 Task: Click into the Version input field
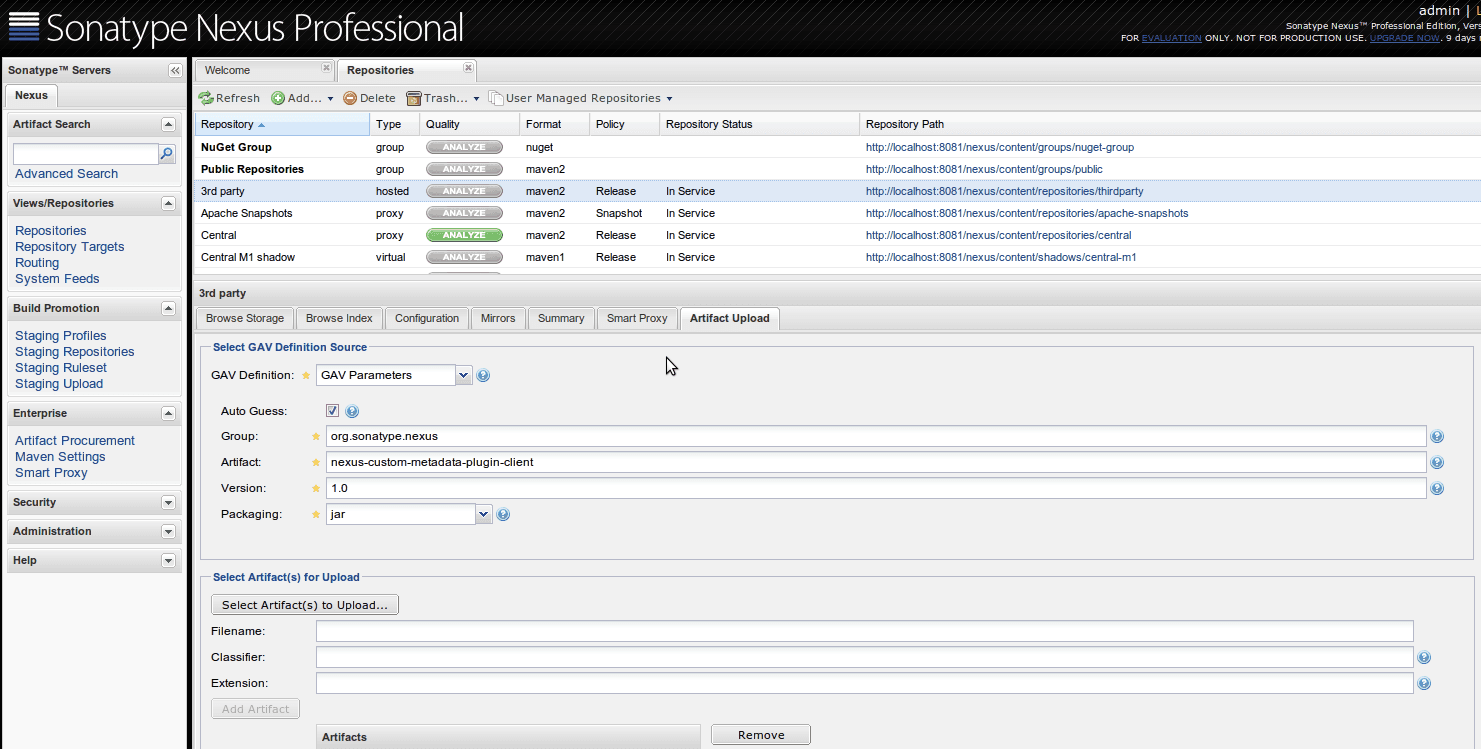click(875, 488)
